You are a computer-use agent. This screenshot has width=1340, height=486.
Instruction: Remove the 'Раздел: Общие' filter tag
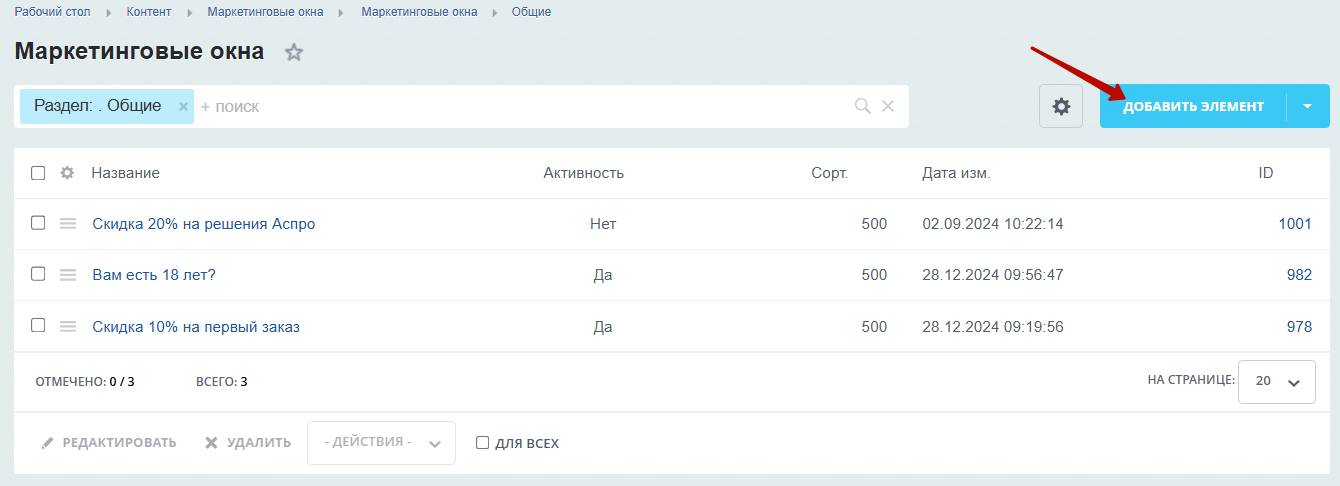183,106
